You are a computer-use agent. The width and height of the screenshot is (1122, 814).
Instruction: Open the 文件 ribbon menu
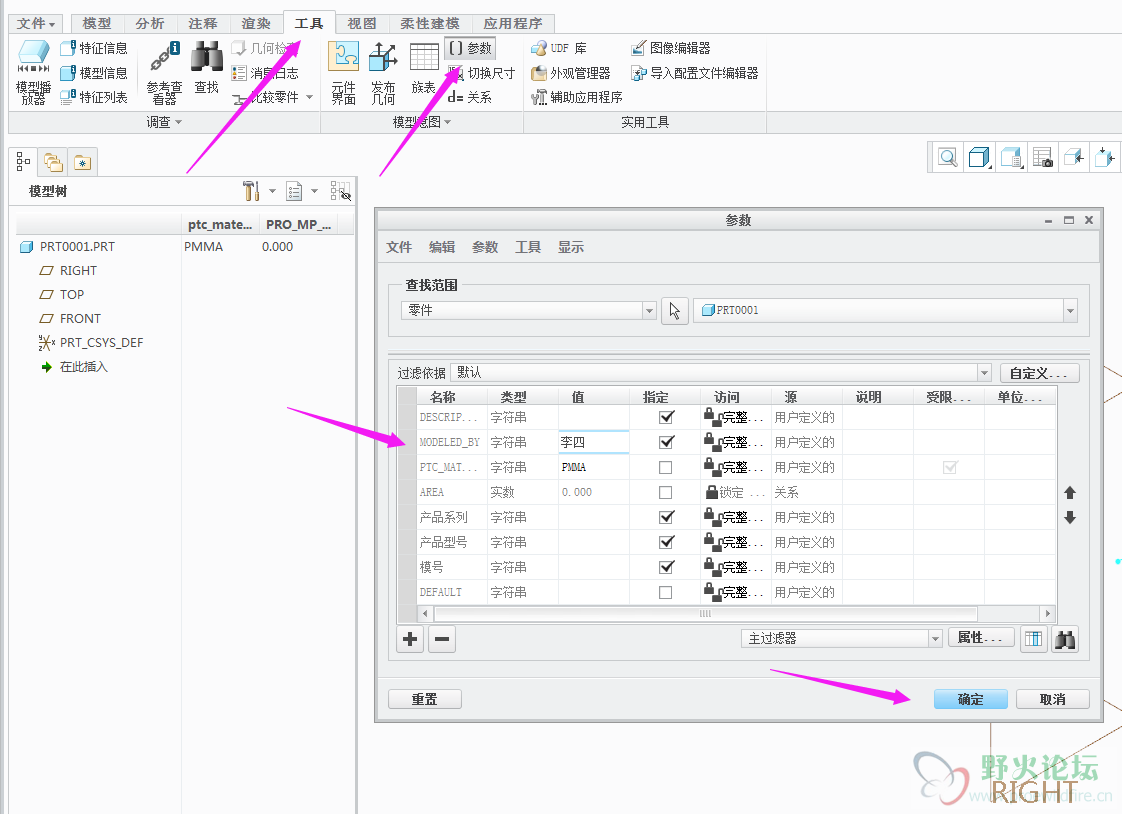(x=36, y=24)
